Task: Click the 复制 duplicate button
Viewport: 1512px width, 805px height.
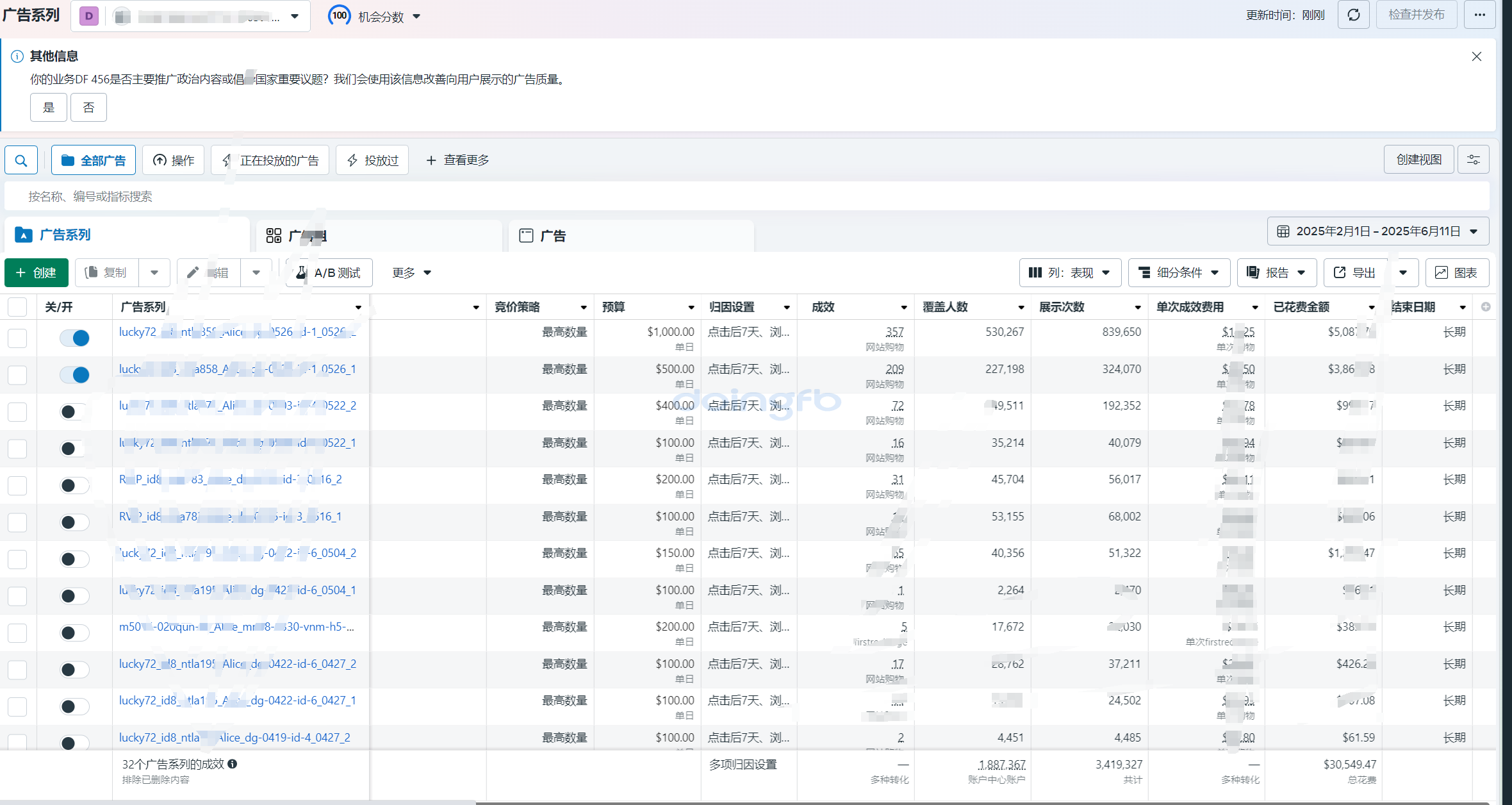Action: 107,272
